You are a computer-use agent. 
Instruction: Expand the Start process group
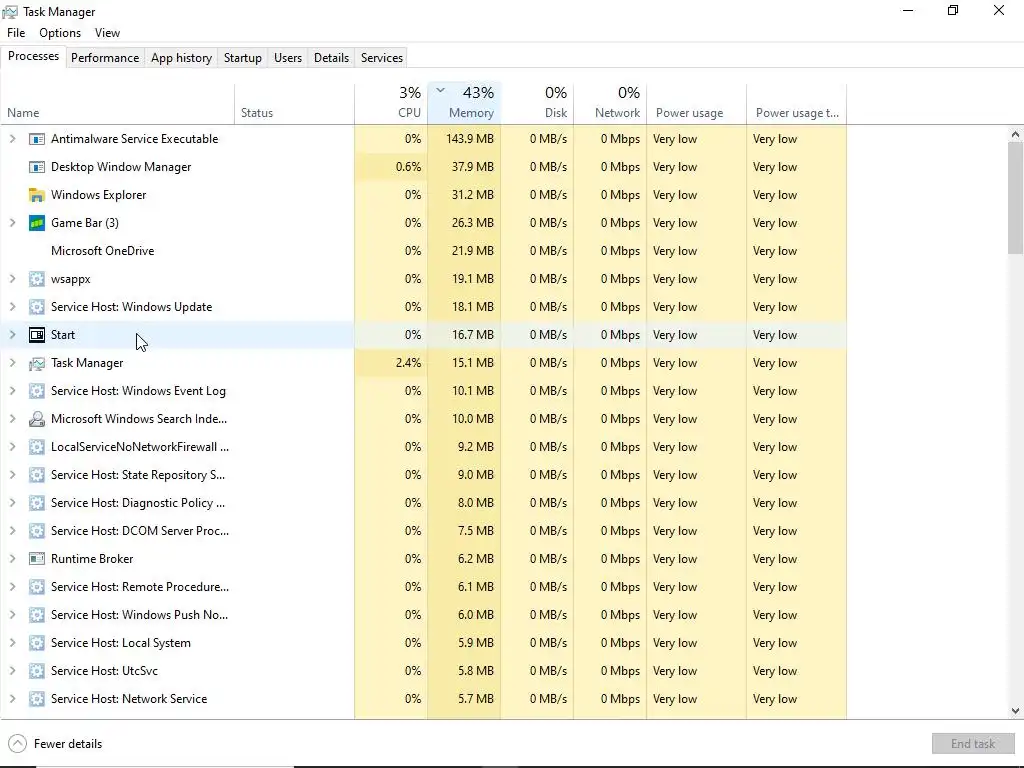coord(12,335)
